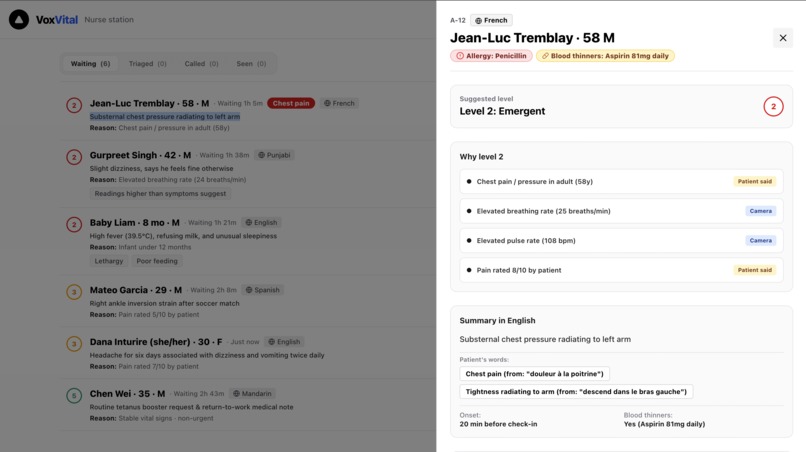Click the red Chest pain tag

[291, 103]
